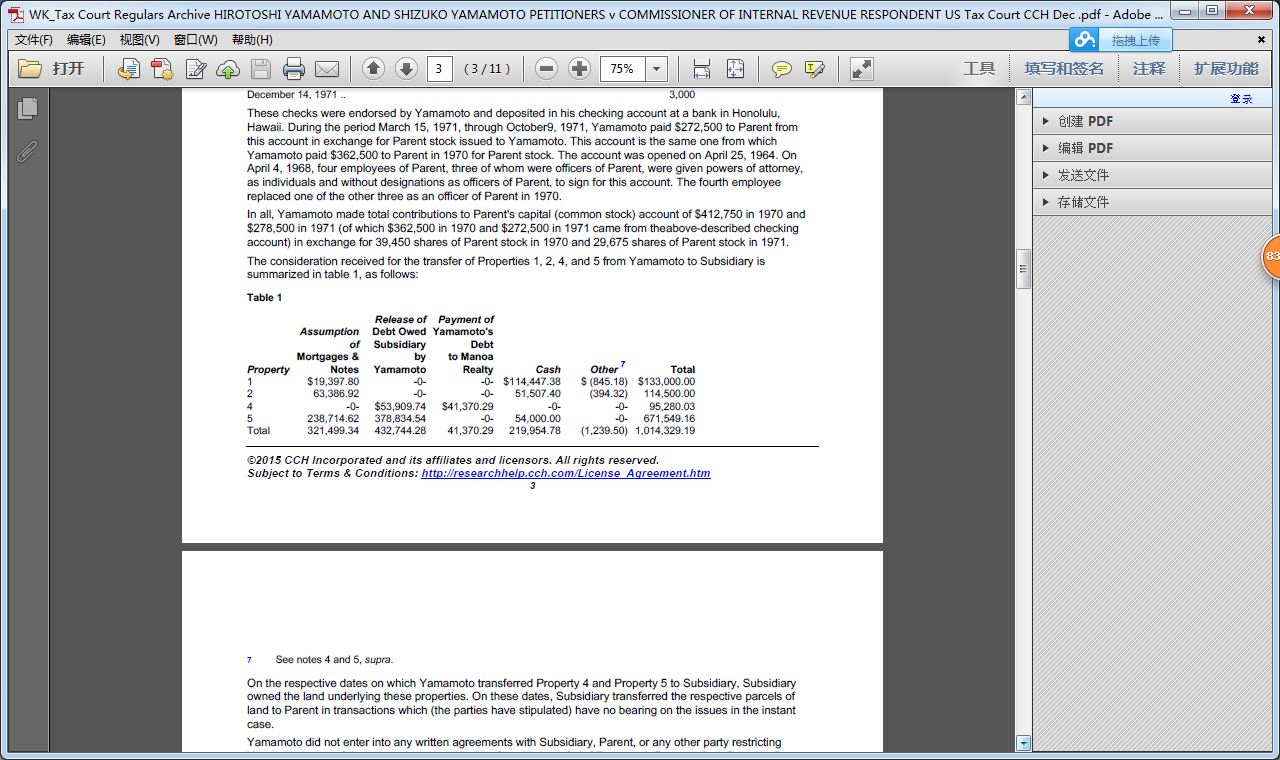Click the convert file to PDF icon

(128, 69)
